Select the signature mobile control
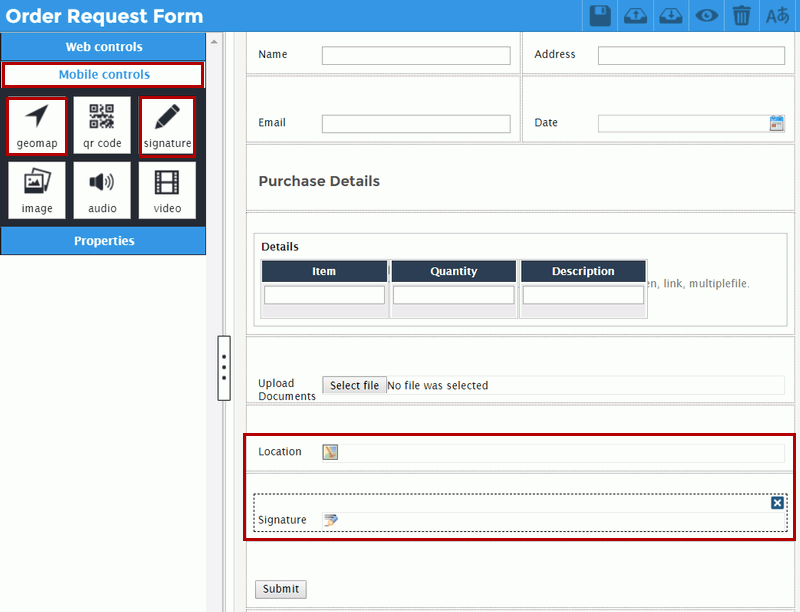 (x=167, y=126)
